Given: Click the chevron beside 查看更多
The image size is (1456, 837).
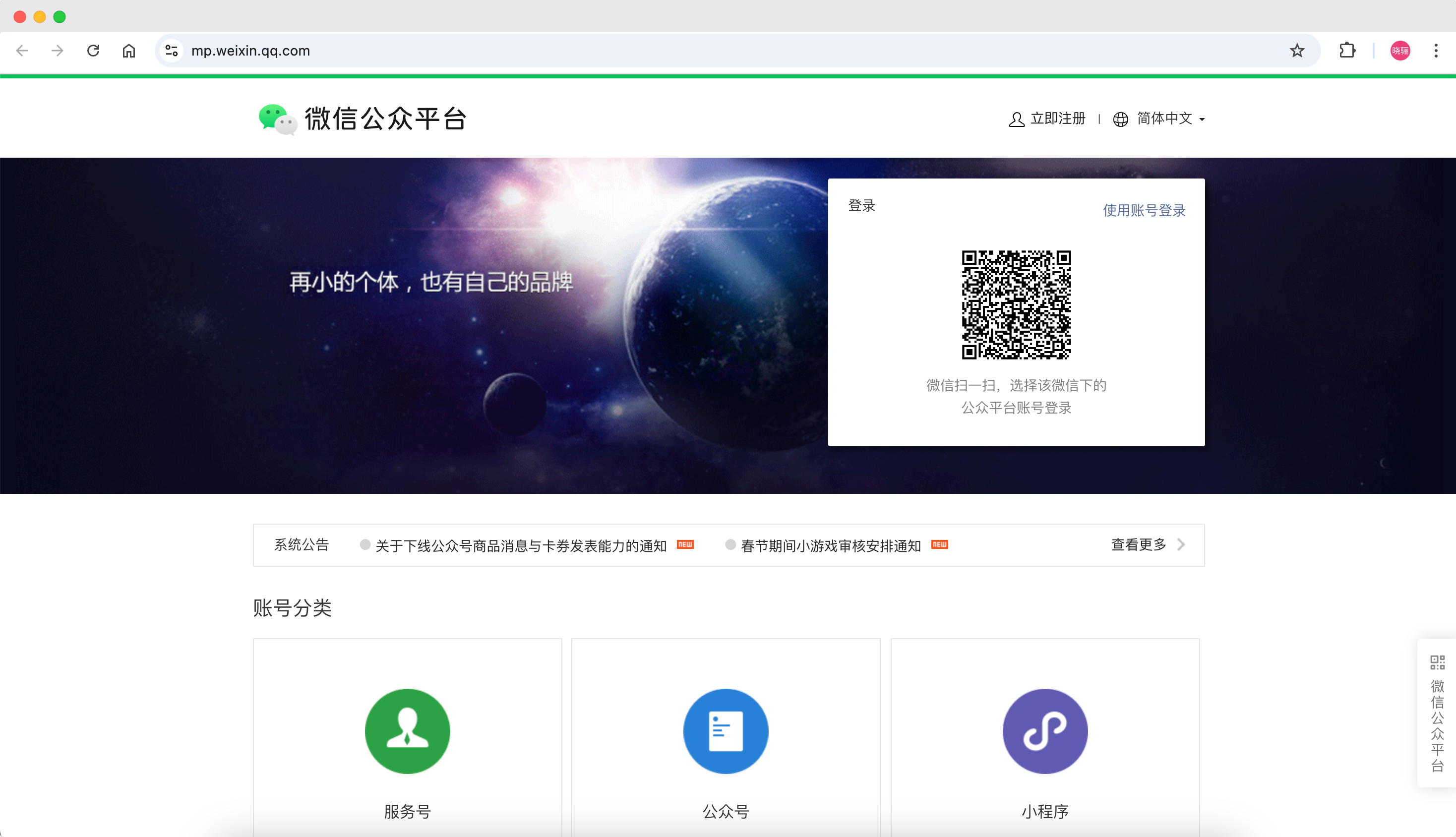Looking at the screenshot, I should pos(1181,544).
